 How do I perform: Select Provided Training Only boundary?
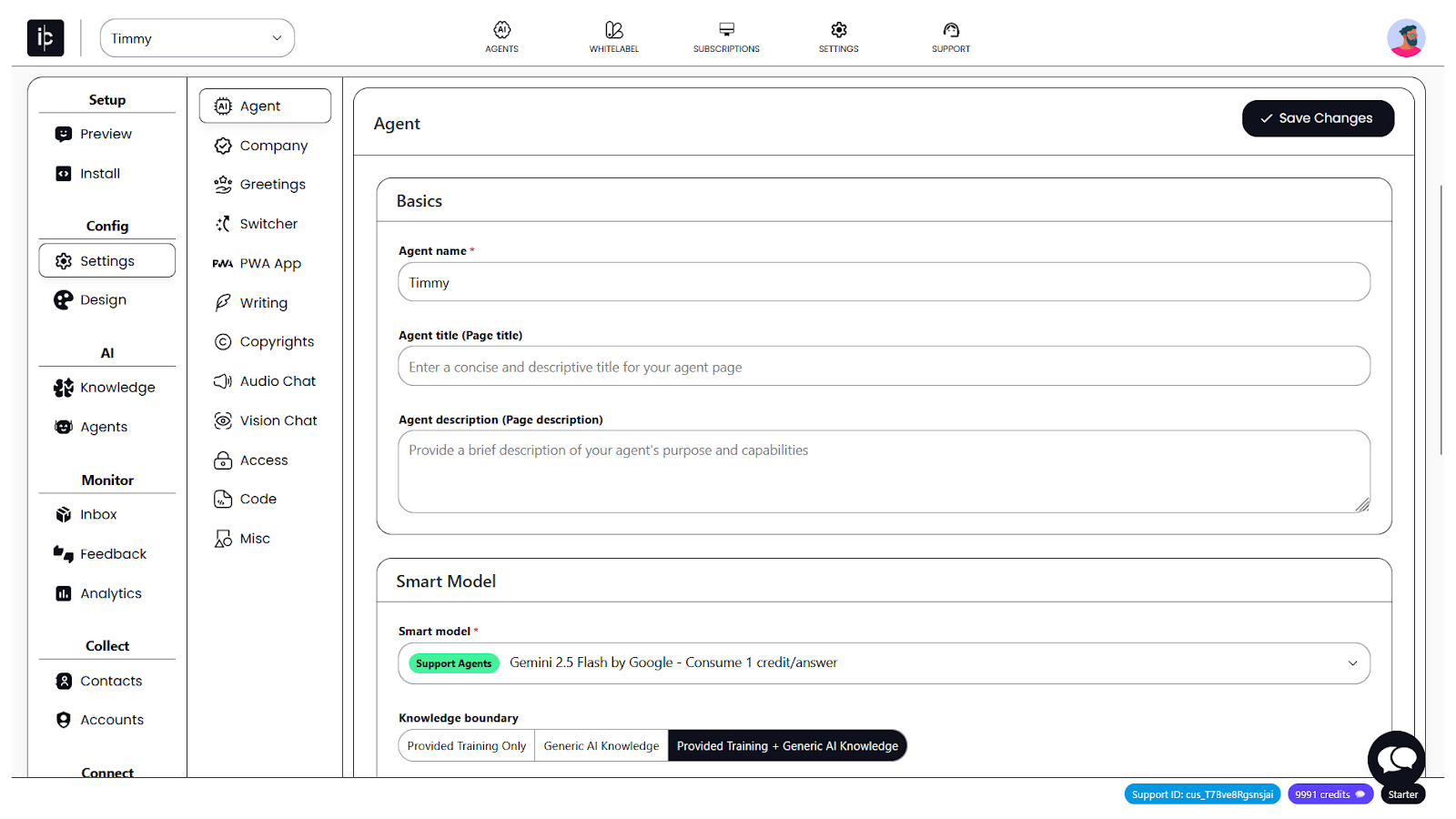[466, 746]
